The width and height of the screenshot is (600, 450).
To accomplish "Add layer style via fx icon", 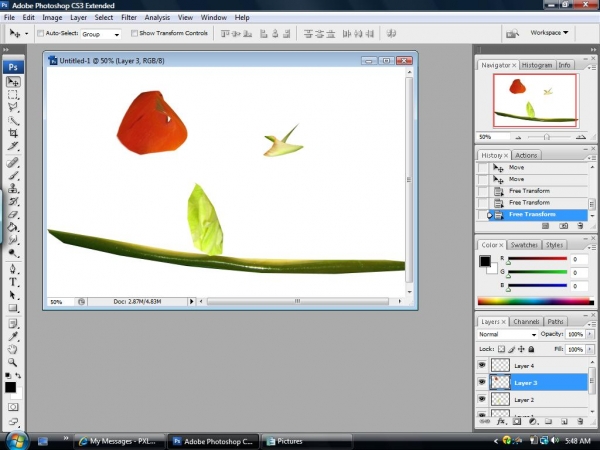I will [x=501, y=421].
